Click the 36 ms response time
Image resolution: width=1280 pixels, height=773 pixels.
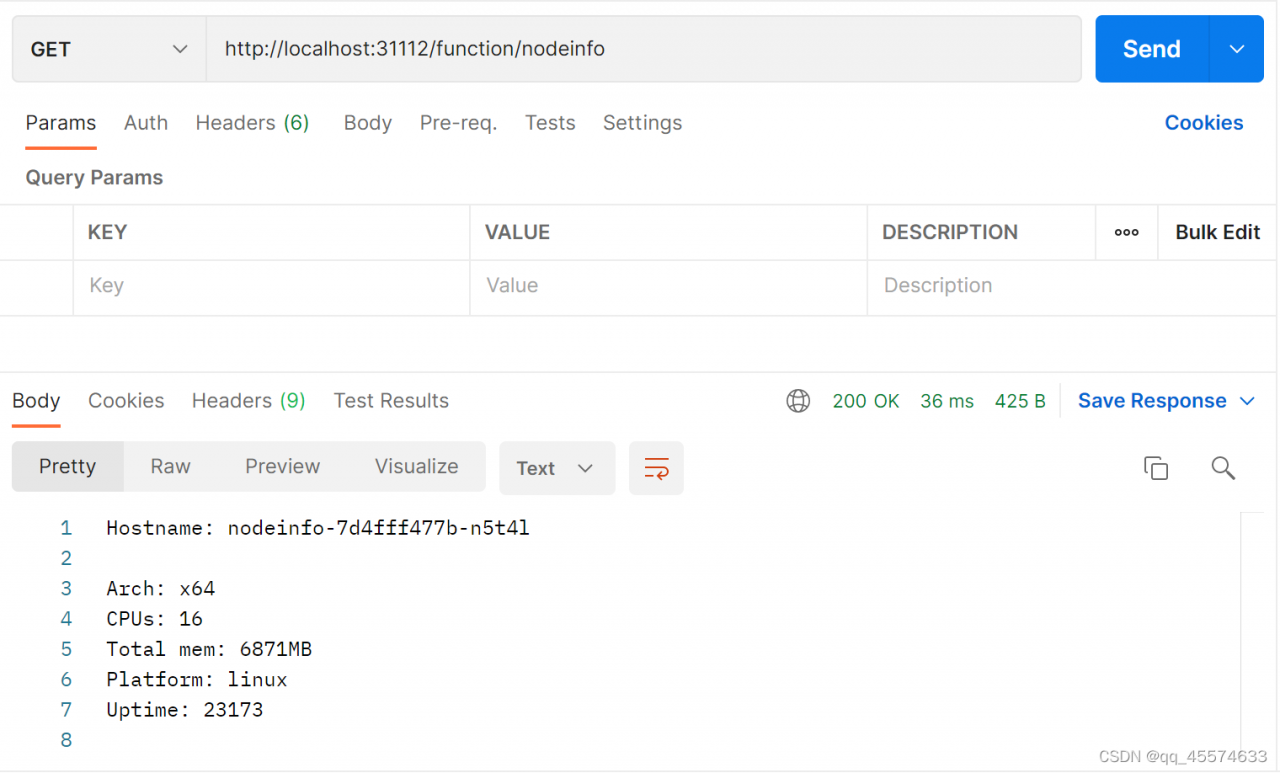947,401
